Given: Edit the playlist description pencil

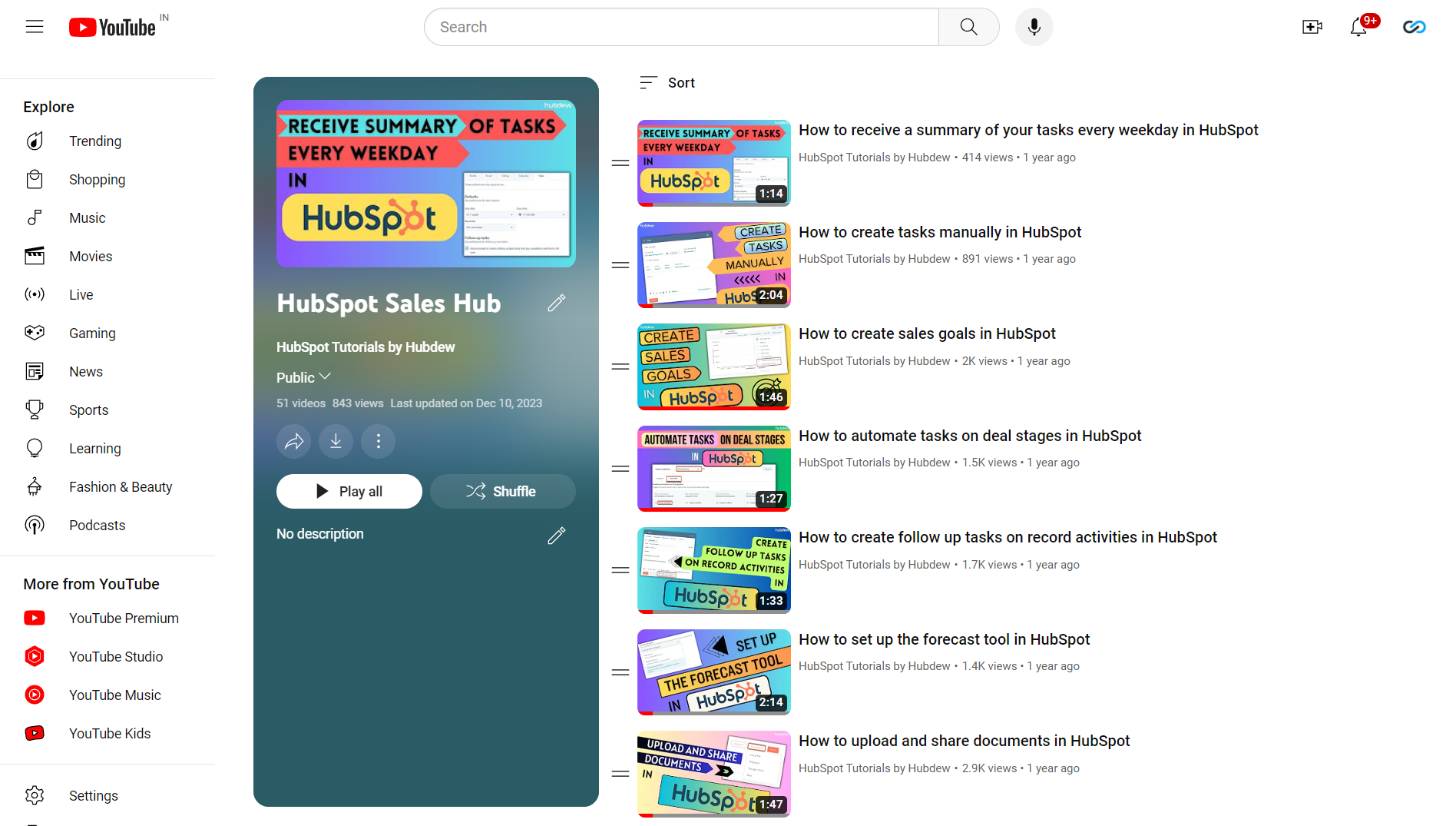Looking at the screenshot, I should tap(557, 535).
